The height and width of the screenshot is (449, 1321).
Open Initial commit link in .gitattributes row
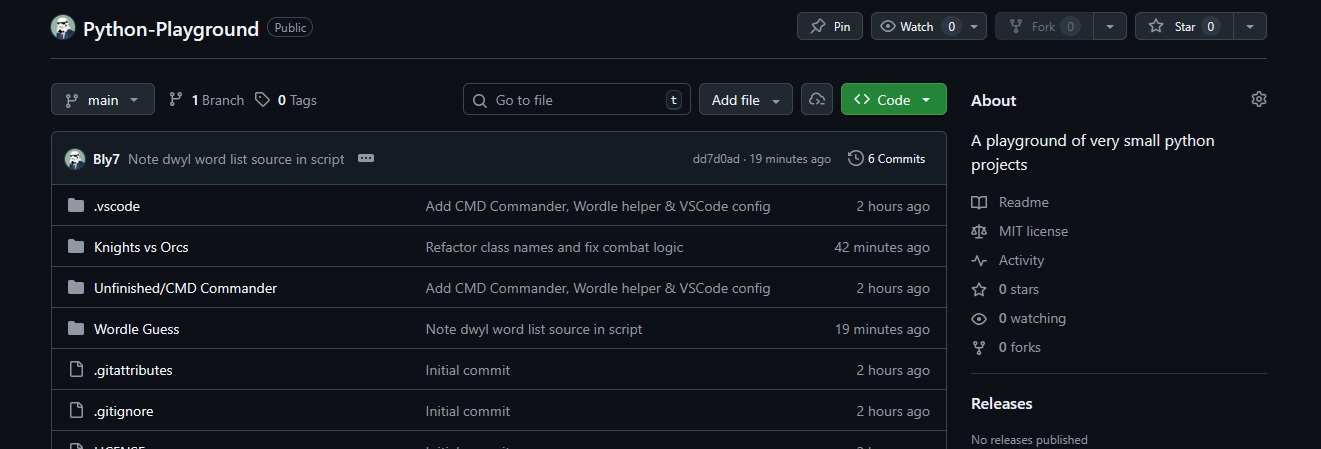(468, 370)
